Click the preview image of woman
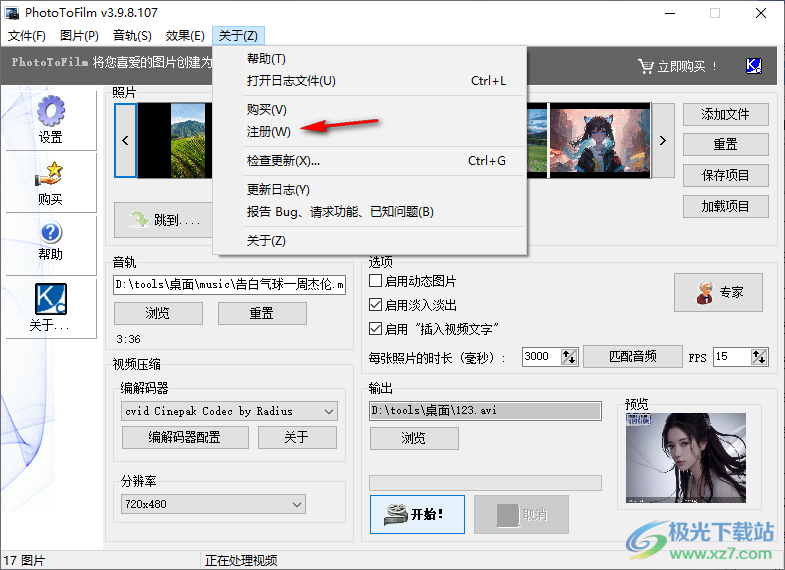This screenshot has height=570, width=785. (x=686, y=458)
